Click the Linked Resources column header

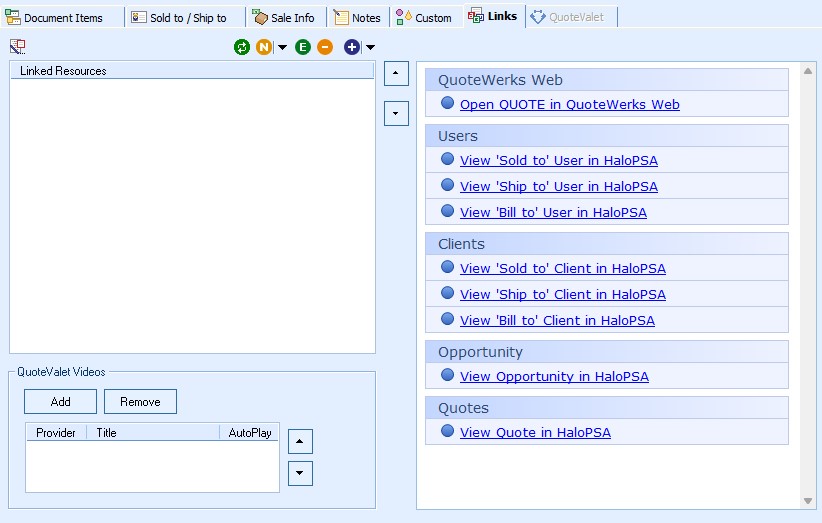[x=192, y=71]
